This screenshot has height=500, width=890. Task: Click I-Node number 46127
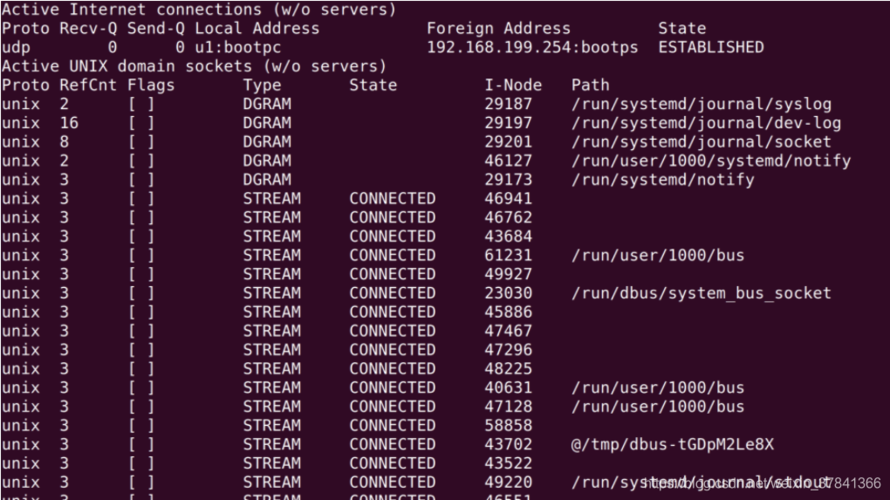coord(509,161)
